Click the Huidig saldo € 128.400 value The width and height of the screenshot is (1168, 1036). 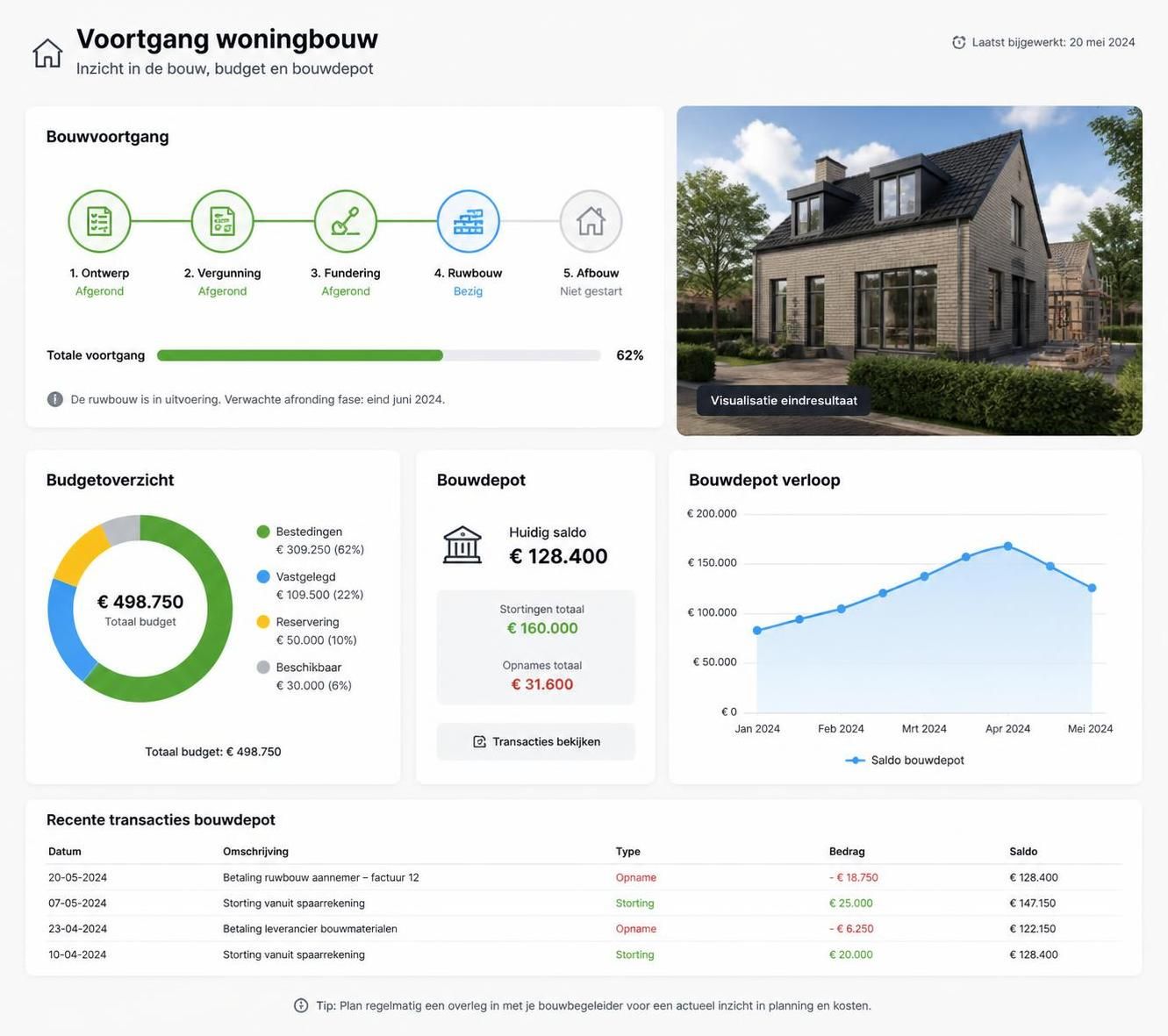[x=558, y=556]
